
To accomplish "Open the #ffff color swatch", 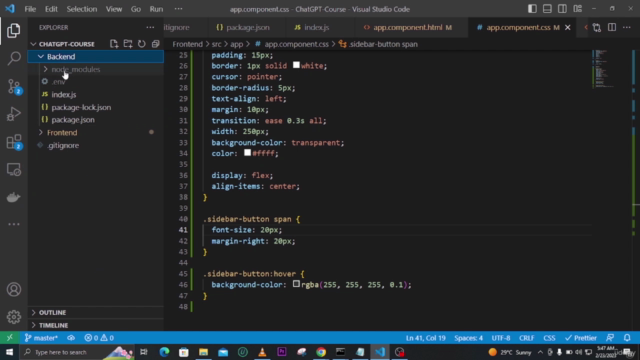I will [247, 153].
